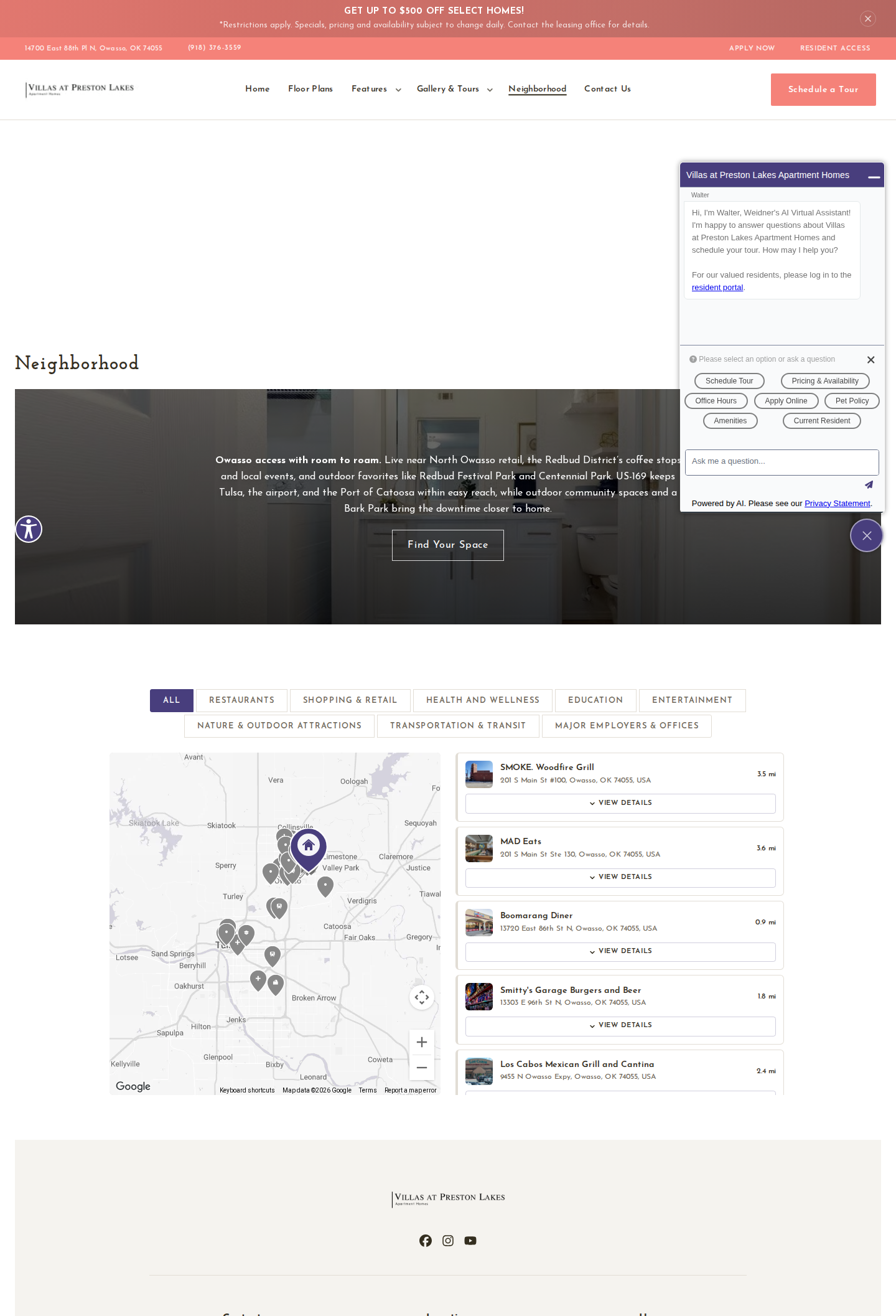Zoom in on the map
The image size is (896, 1316).
tap(422, 1042)
